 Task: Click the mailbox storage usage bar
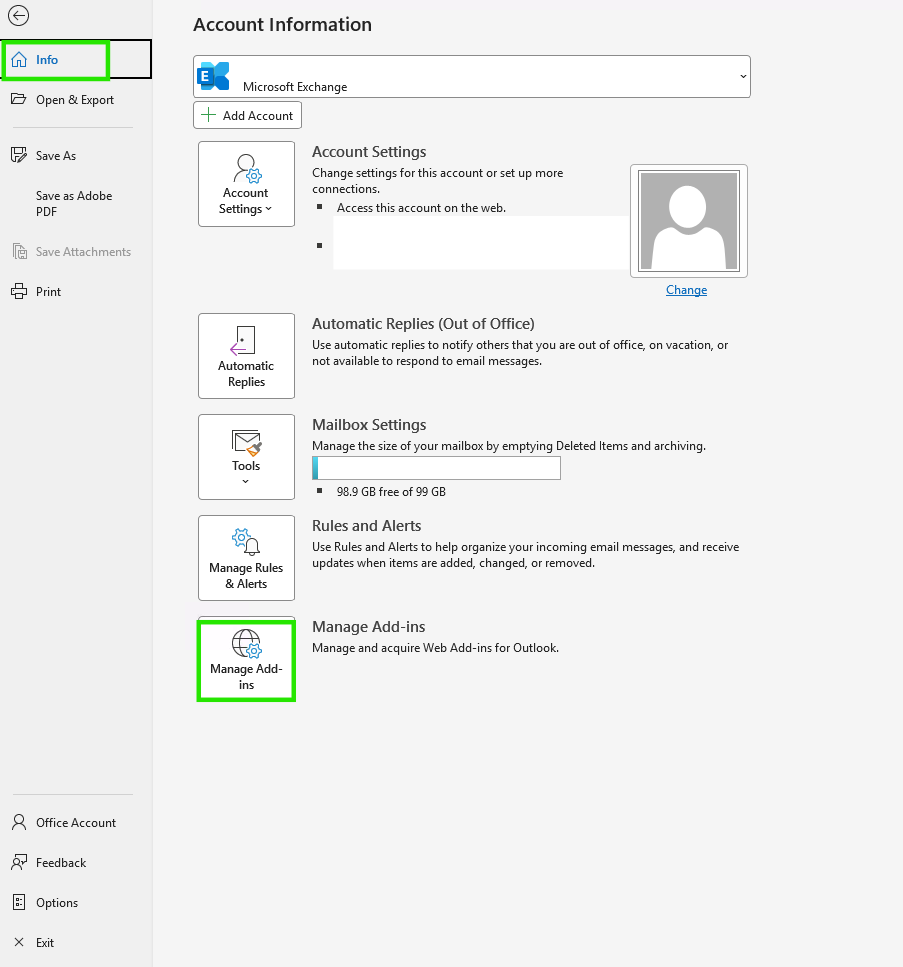click(437, 468)
